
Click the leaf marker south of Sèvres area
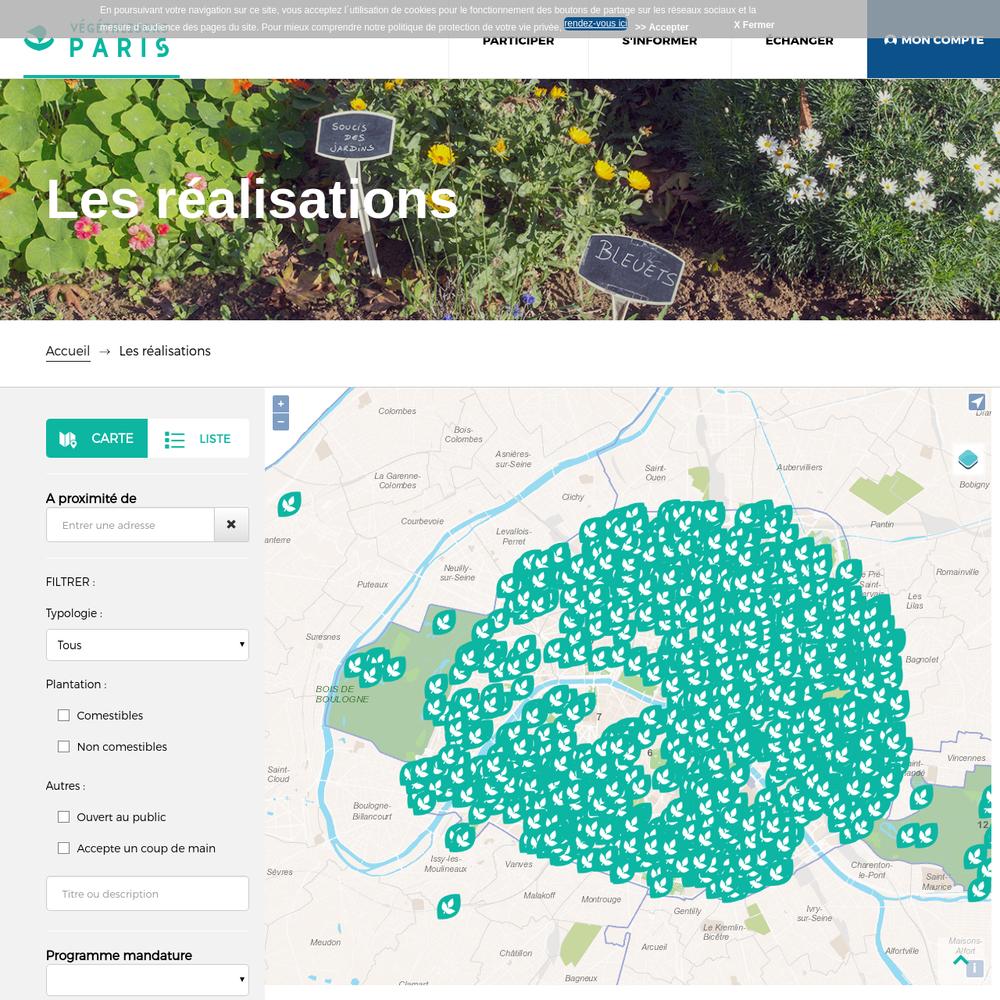click(448, 906)
